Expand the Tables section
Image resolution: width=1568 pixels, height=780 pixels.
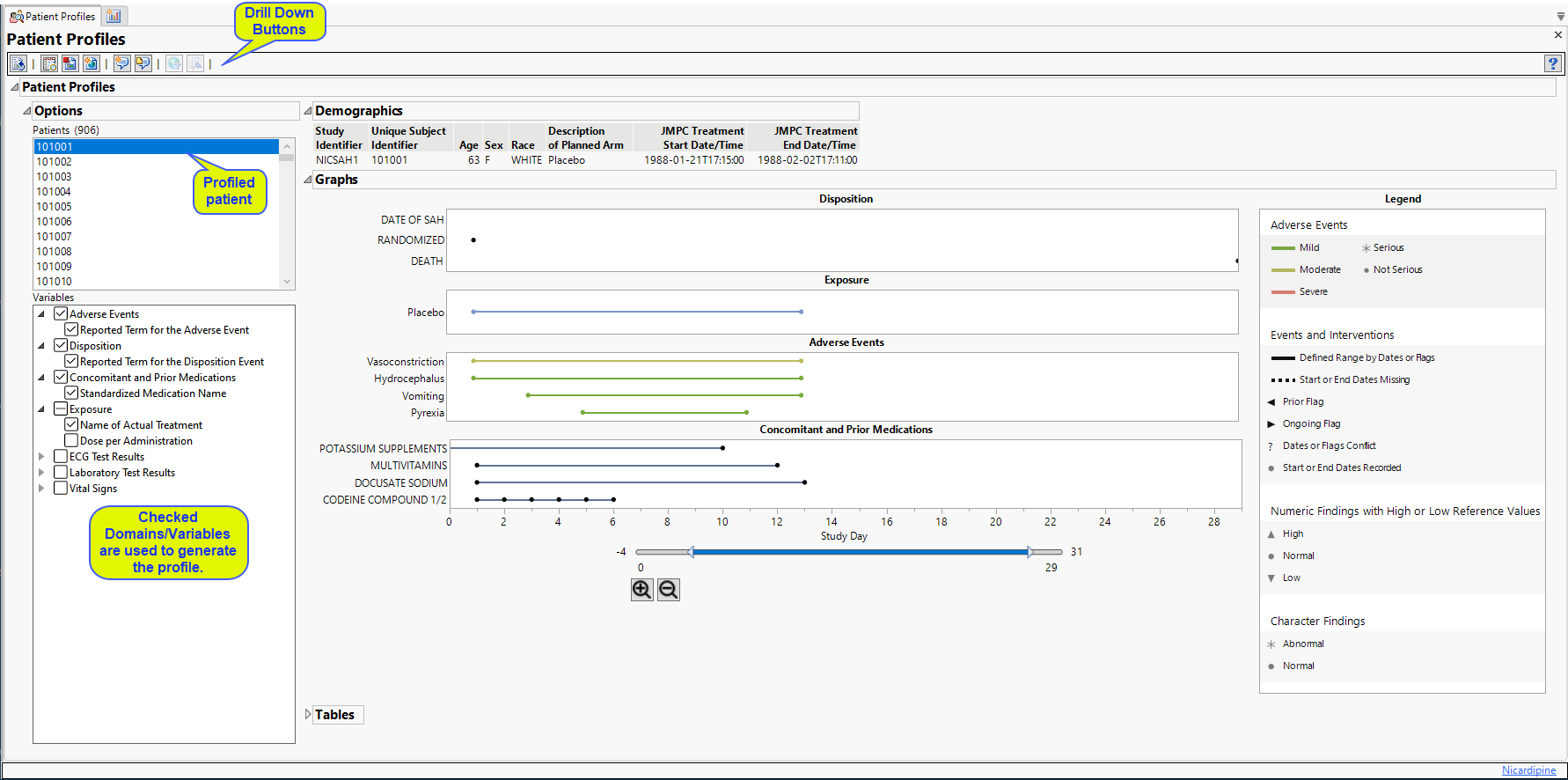[x=308, y=715]
